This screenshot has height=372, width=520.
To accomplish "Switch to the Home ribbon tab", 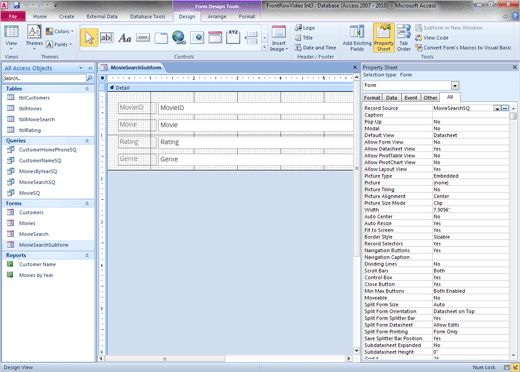I will 40,16.
